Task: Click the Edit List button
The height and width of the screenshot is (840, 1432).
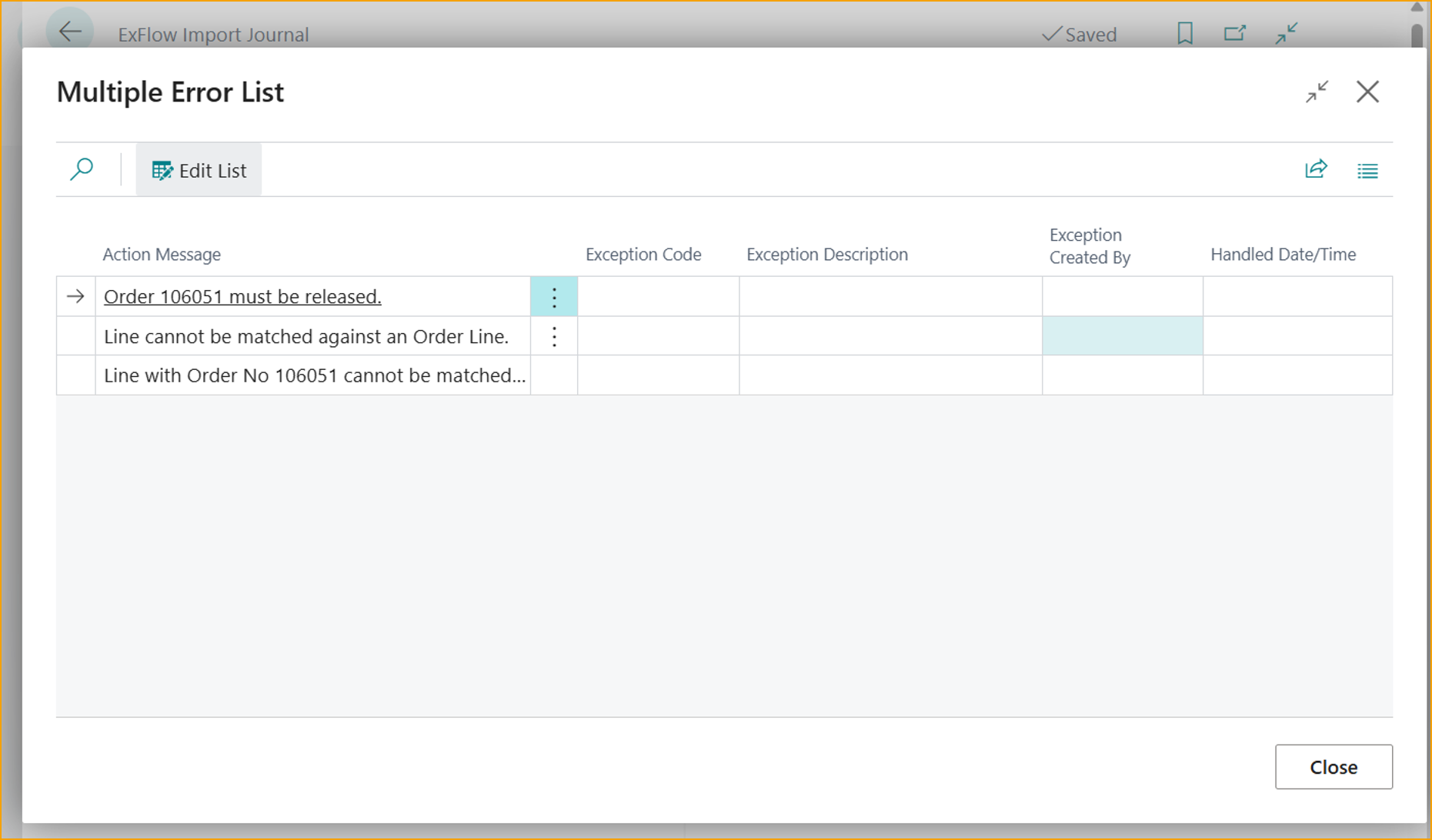Action: [199, 170]
